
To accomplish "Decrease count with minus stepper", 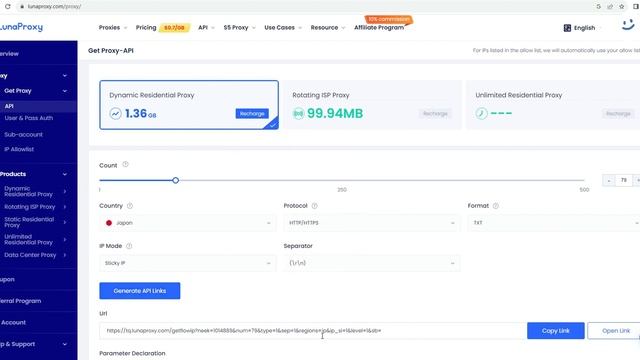I will pyautogui.click(x=609, y=180).
